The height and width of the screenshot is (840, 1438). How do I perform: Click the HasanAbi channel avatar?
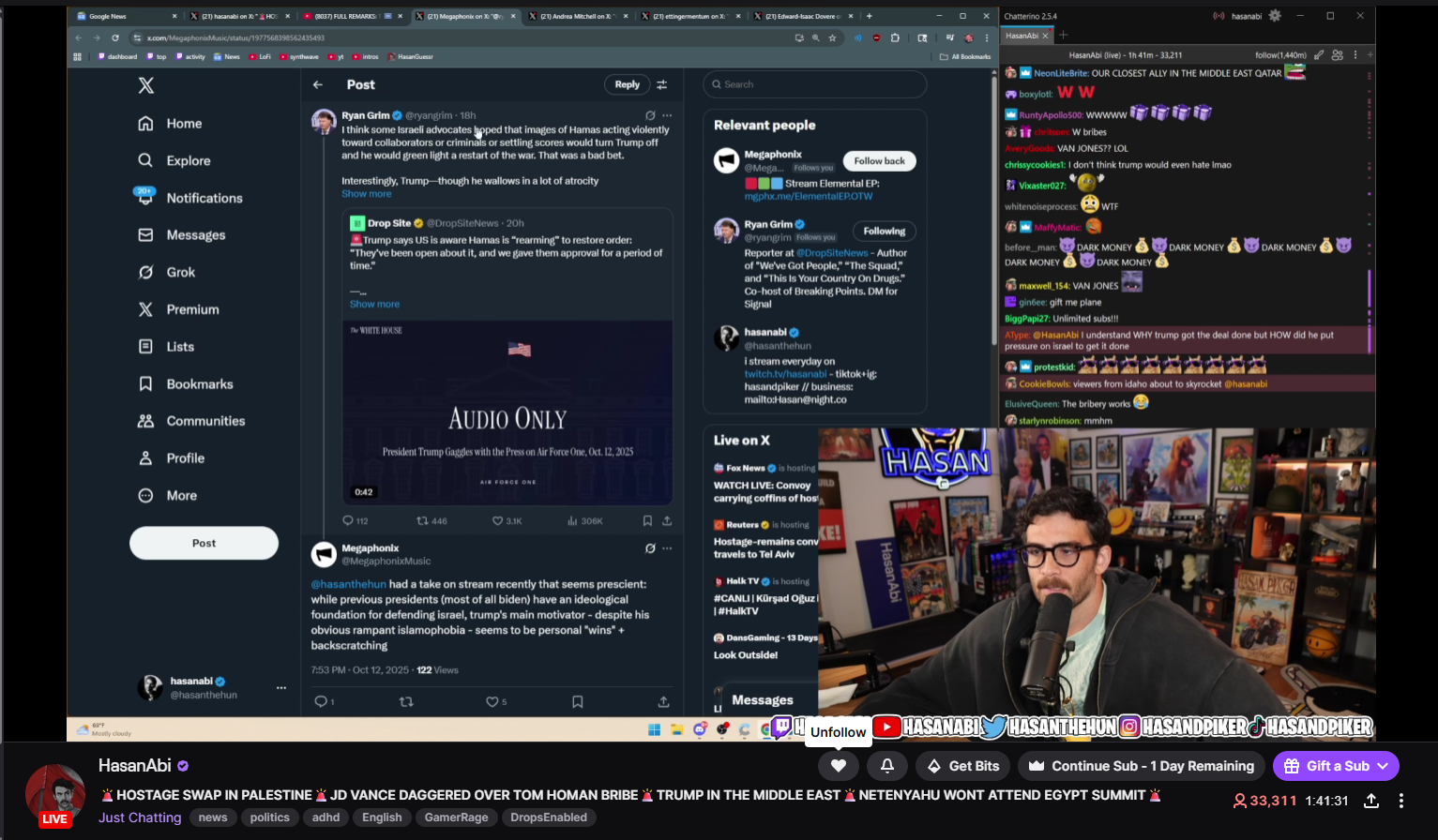pos(55,795)
